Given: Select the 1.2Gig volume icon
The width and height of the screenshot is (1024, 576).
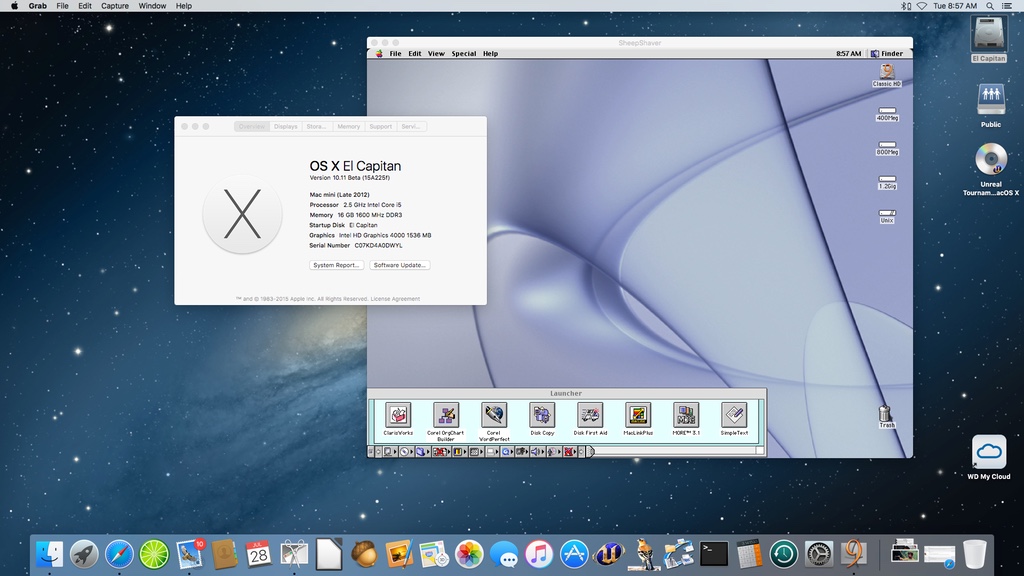Looking at the screenshot, I should [x=887, y=182].
